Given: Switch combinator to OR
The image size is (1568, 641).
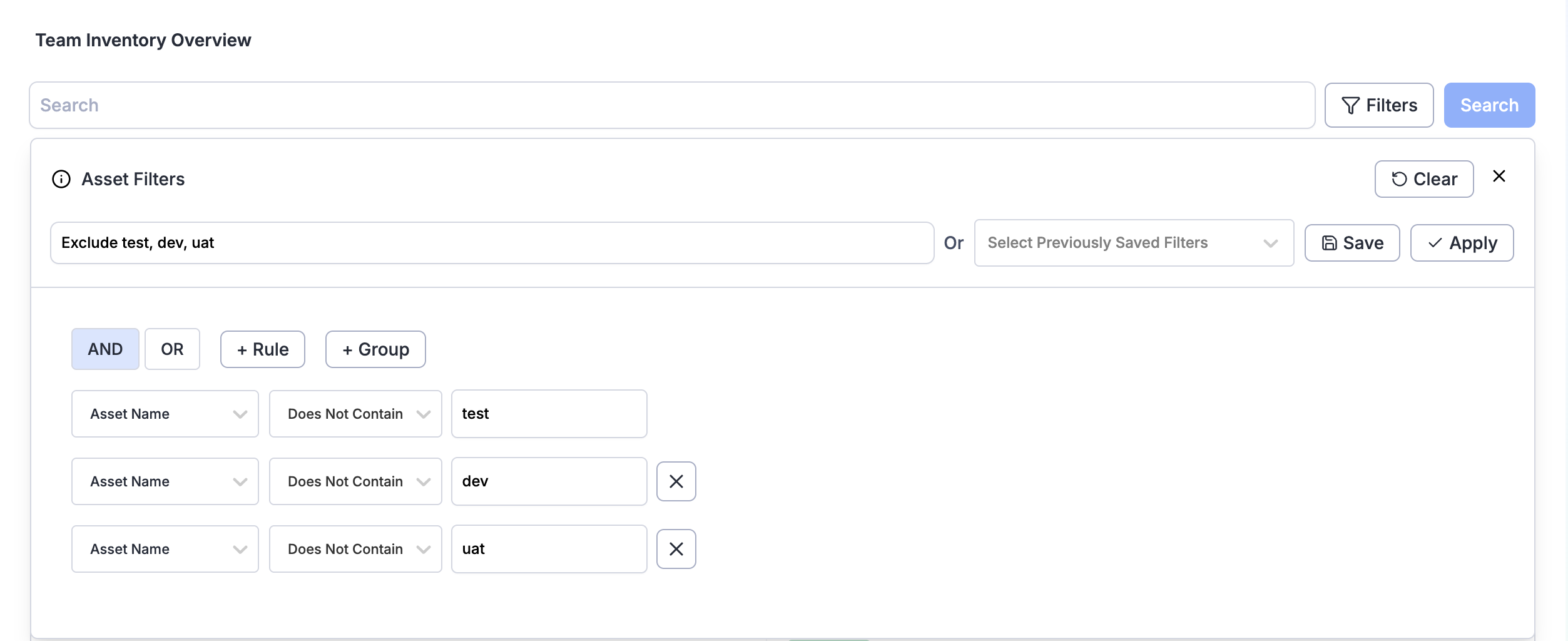Looking at the screenshot, I should [x=172, y=349].
